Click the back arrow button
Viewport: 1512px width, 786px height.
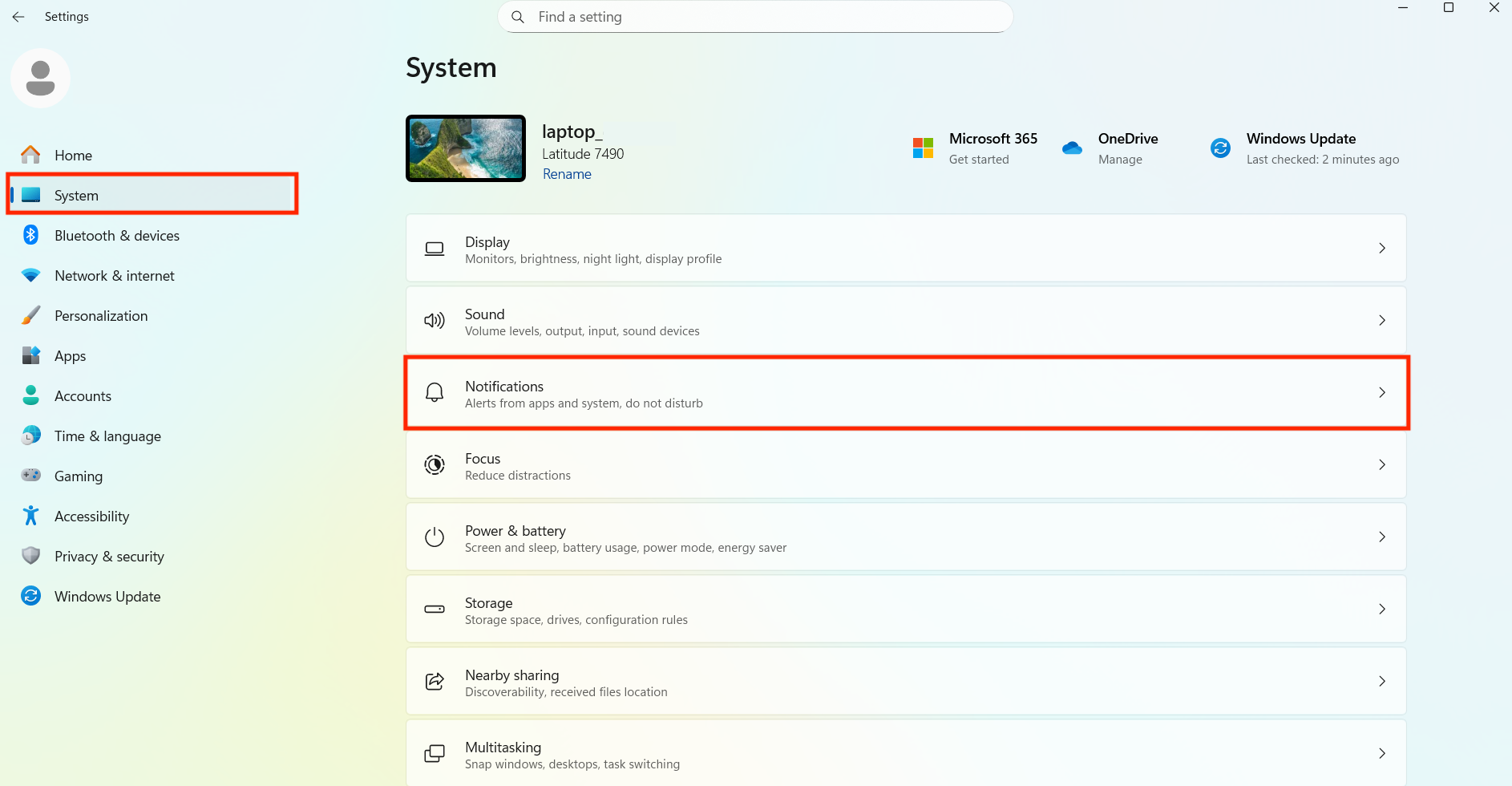coord(18,16)
